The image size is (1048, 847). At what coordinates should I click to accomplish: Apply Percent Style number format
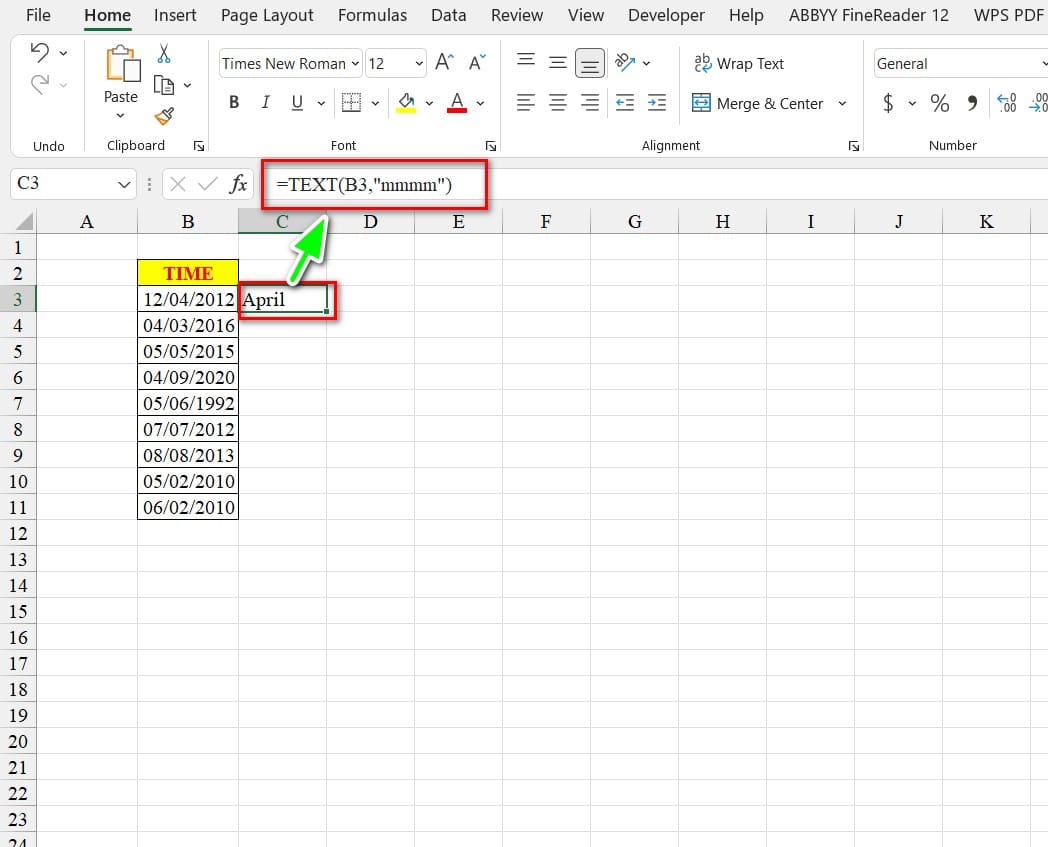[940, 103]
